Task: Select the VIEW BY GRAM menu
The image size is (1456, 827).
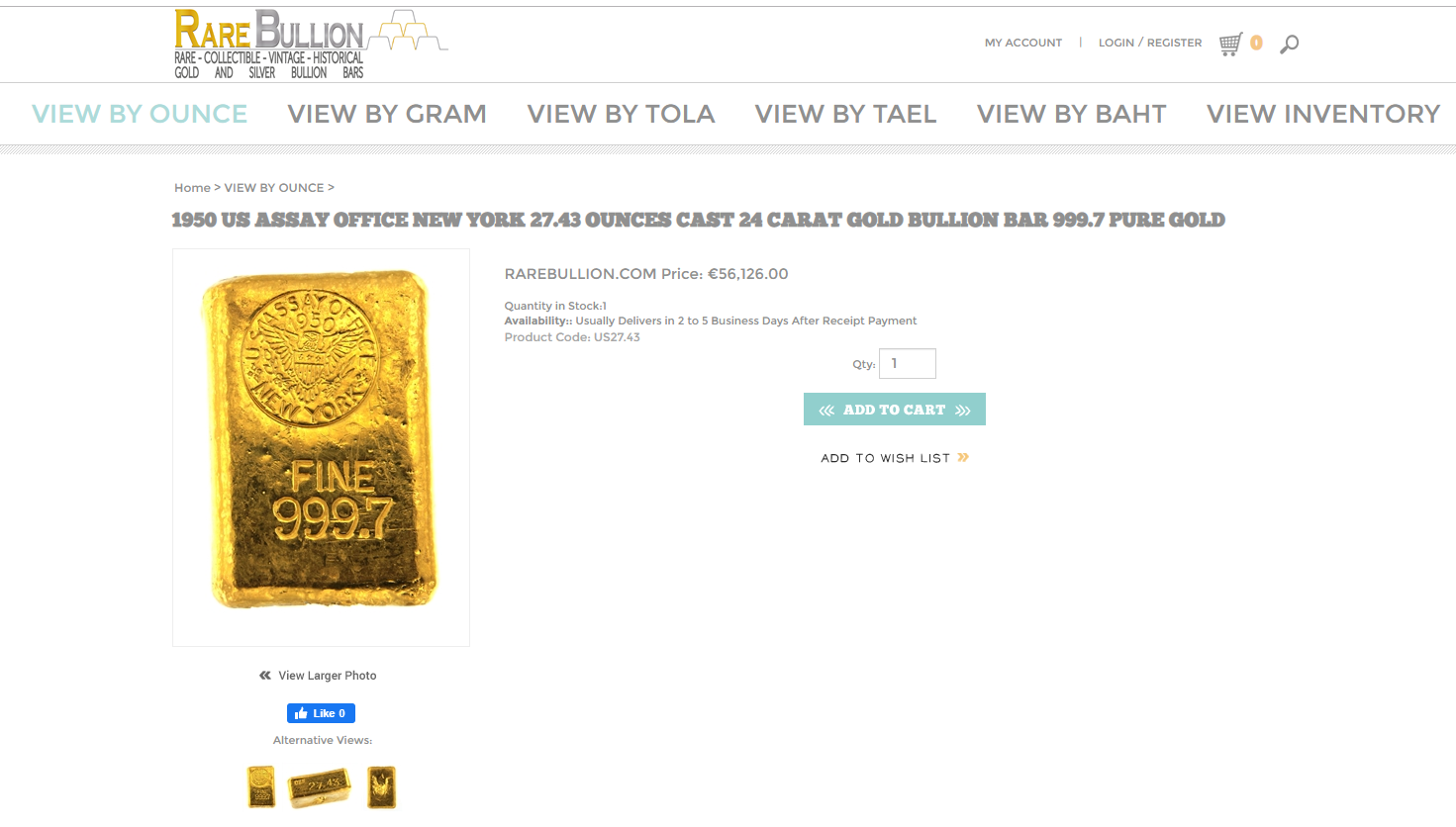Action: coord(387,114)
